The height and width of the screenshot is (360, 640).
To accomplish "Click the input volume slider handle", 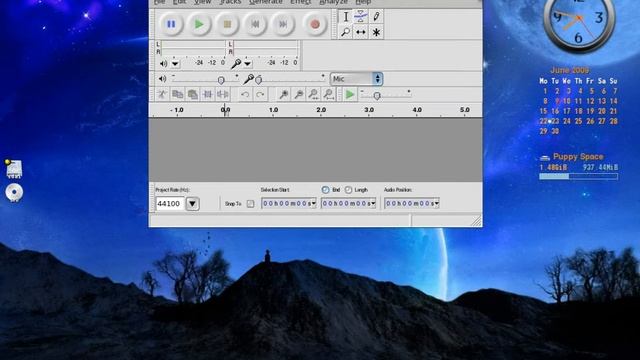I will (258, 80).
